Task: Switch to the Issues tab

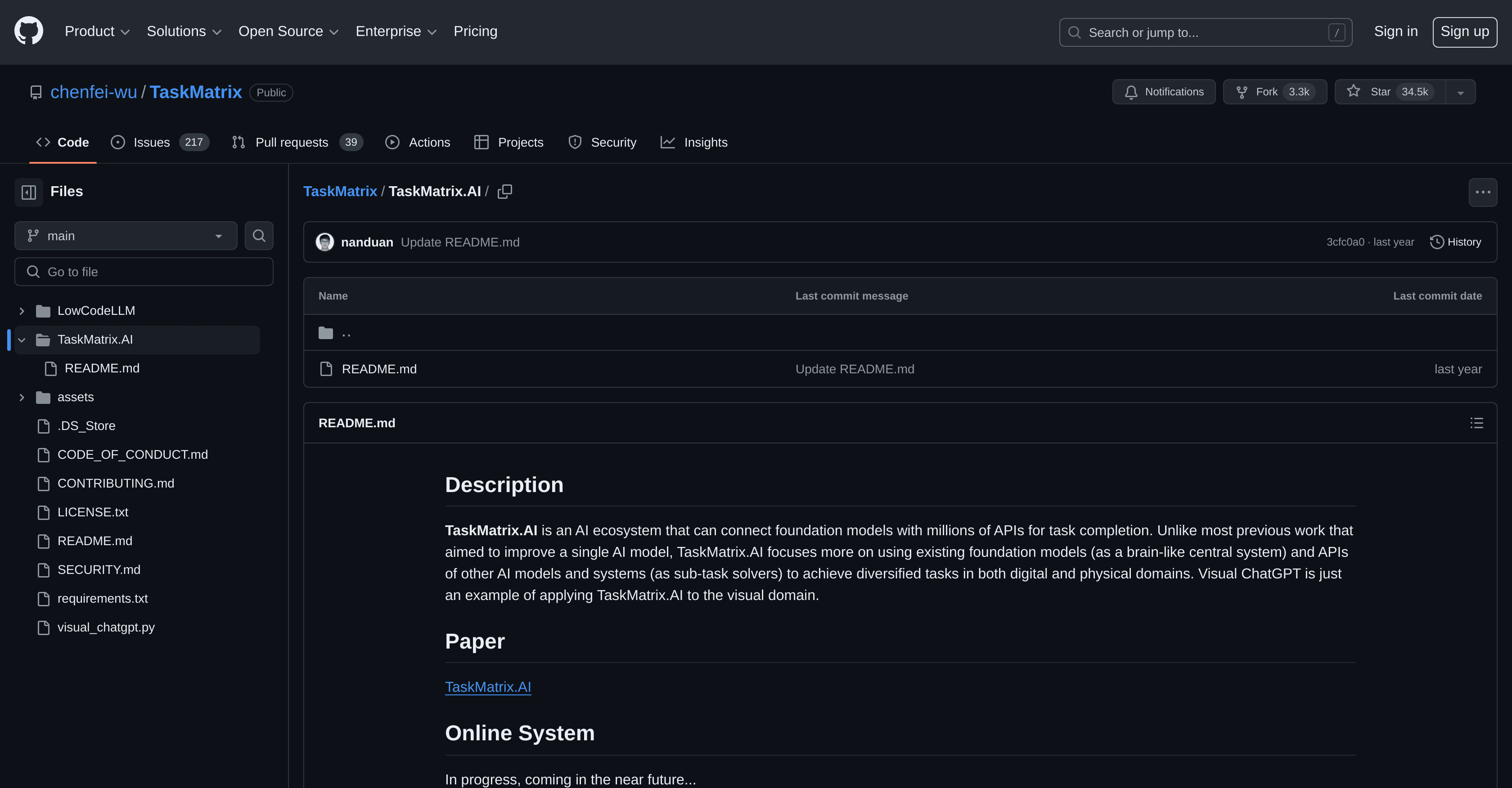Action: click(x=151, y=142)
